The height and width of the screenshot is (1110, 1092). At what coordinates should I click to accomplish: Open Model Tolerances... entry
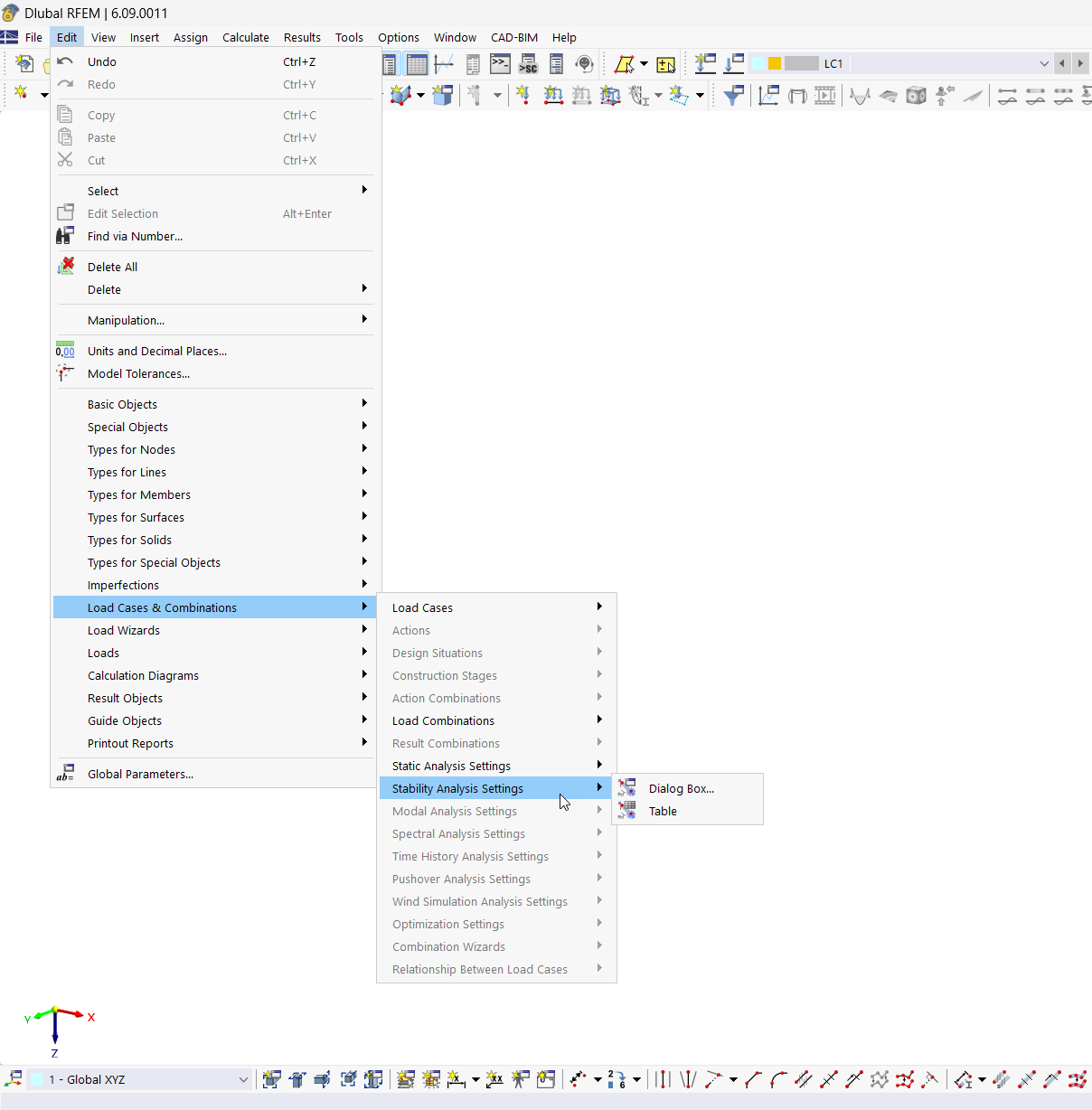click(x=215, y=373)
